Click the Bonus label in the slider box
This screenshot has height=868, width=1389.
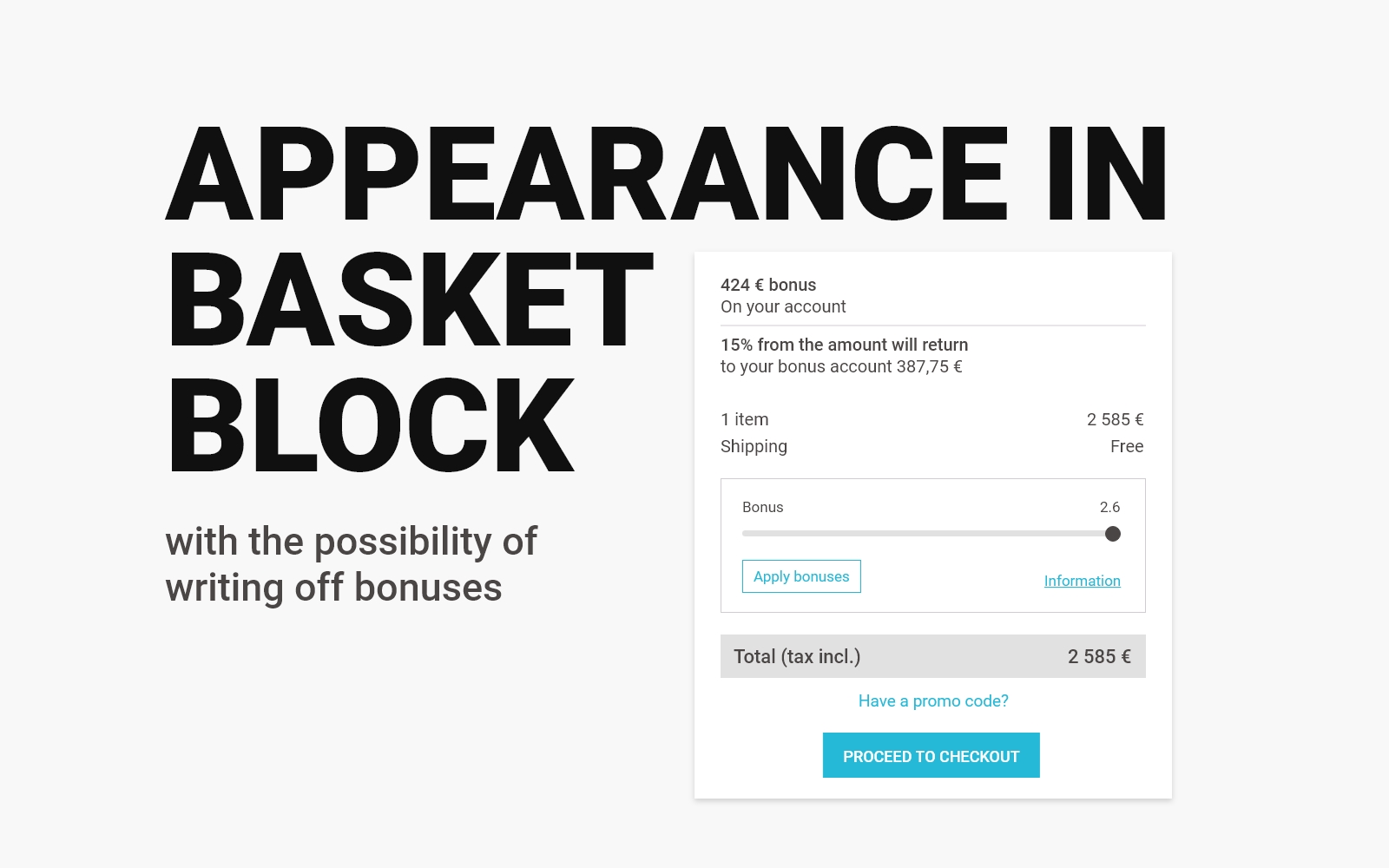pyautogui.click(x=762, y=507)
